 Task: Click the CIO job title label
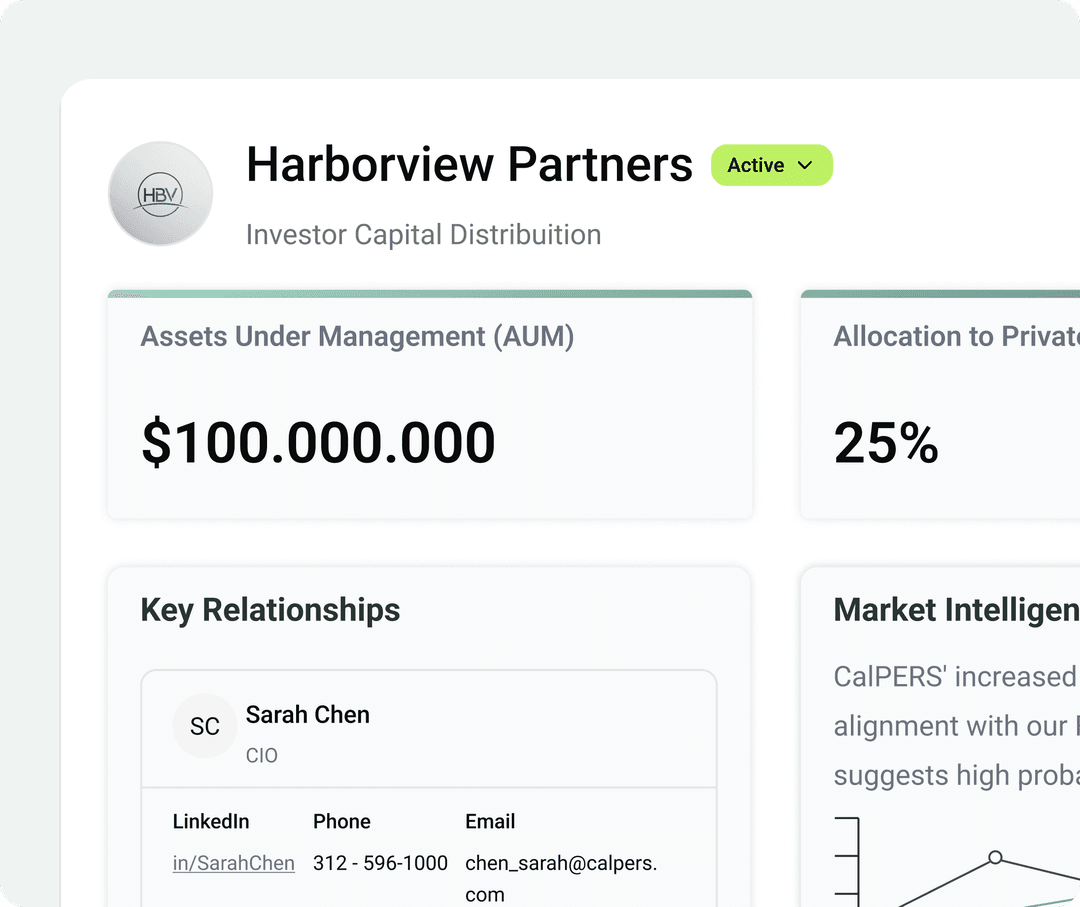pos(262,755)
